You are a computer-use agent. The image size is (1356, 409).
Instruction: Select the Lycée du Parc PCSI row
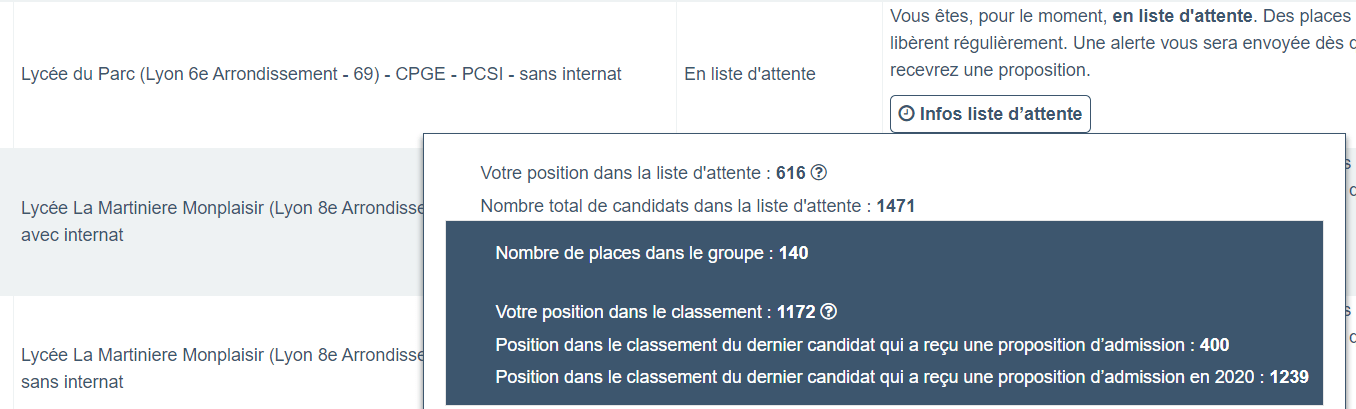point(321,74)
